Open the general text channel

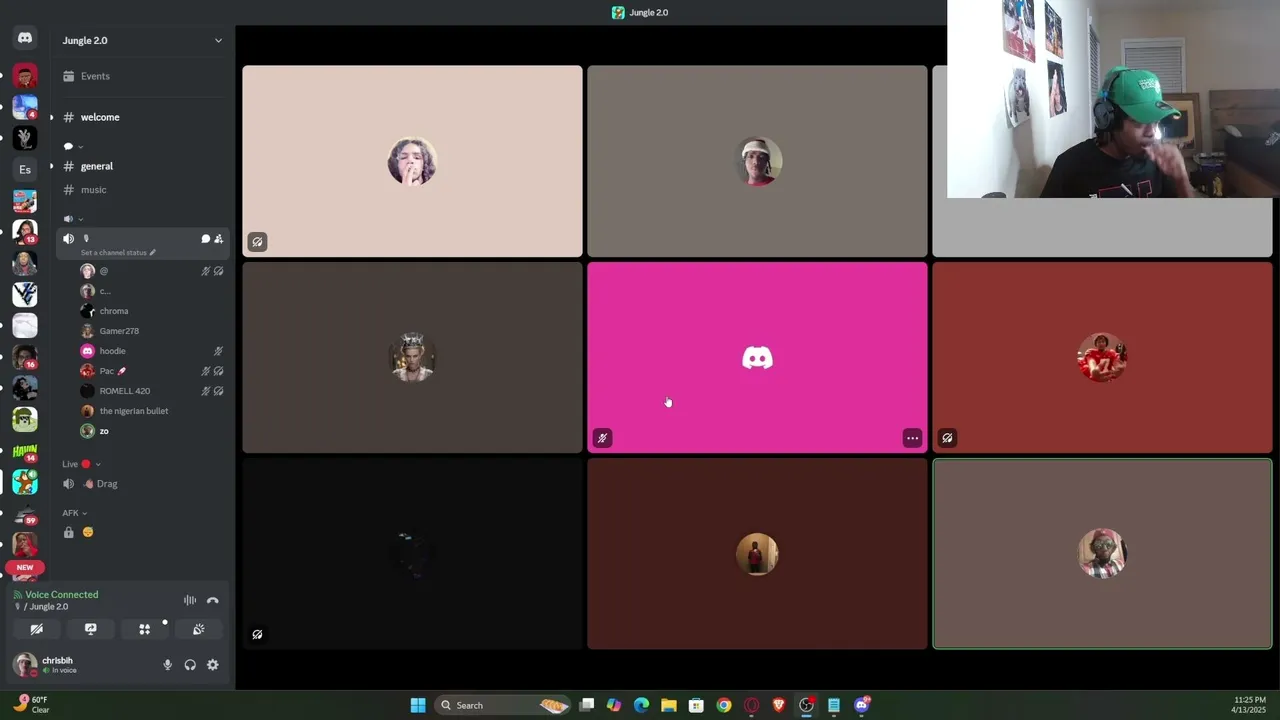pyautogui.click(x=141, y=166)
